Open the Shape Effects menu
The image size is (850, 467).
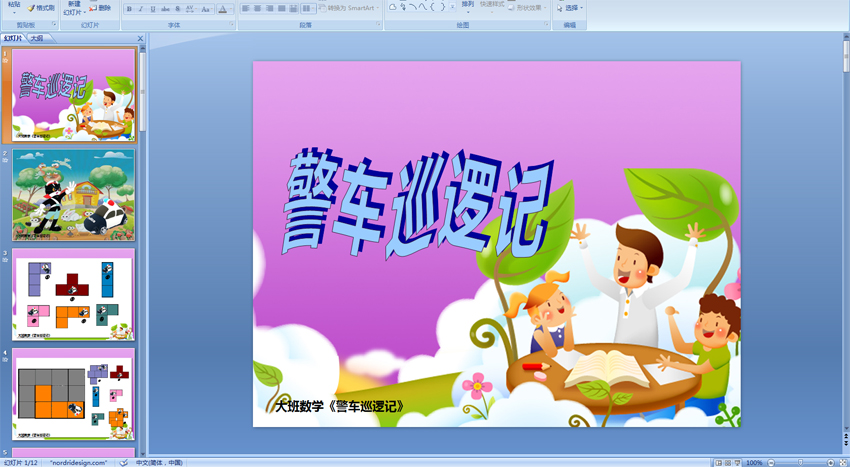[x=527, y=8]
